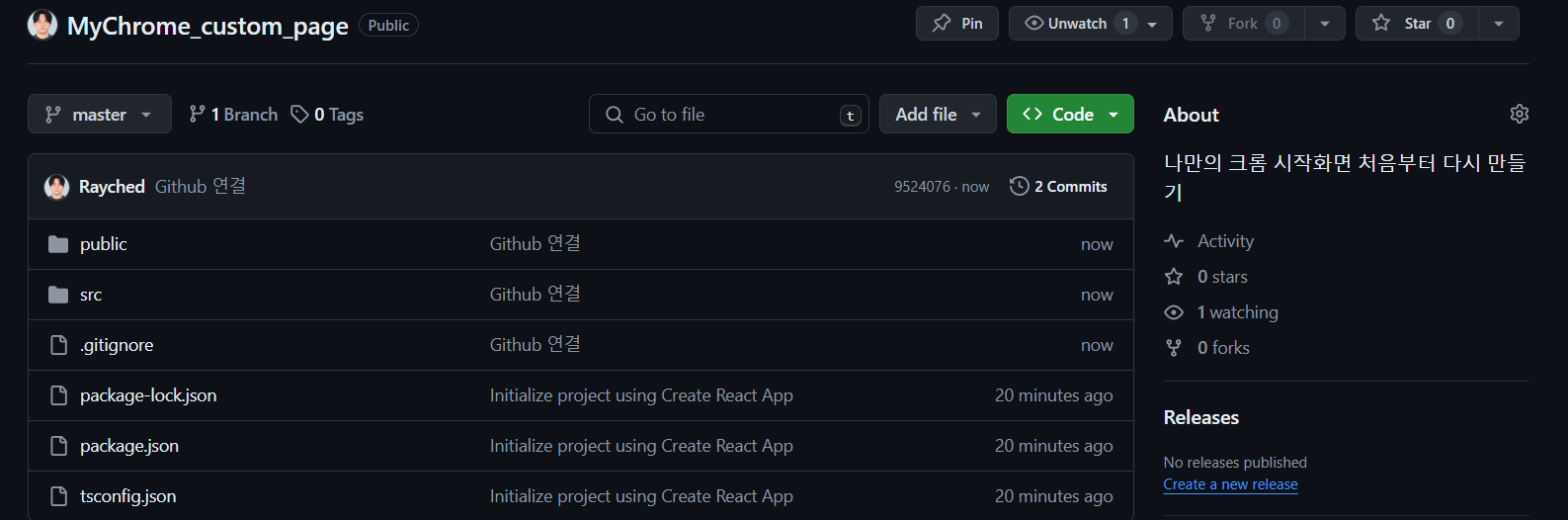
Task: Expand the Unwatch notifications dropdown arrow
Action: pos(1153,24)
